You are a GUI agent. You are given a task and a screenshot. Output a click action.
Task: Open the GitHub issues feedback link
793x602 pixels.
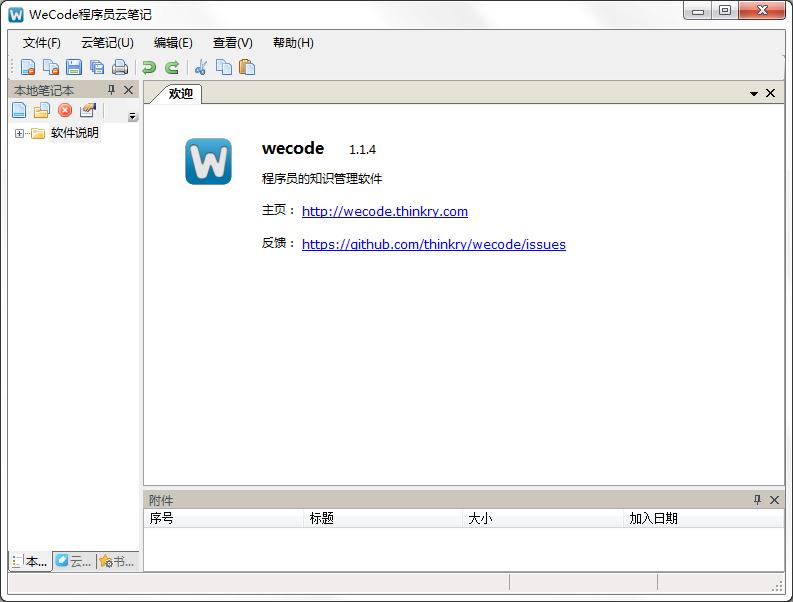(x=433, y=244)
